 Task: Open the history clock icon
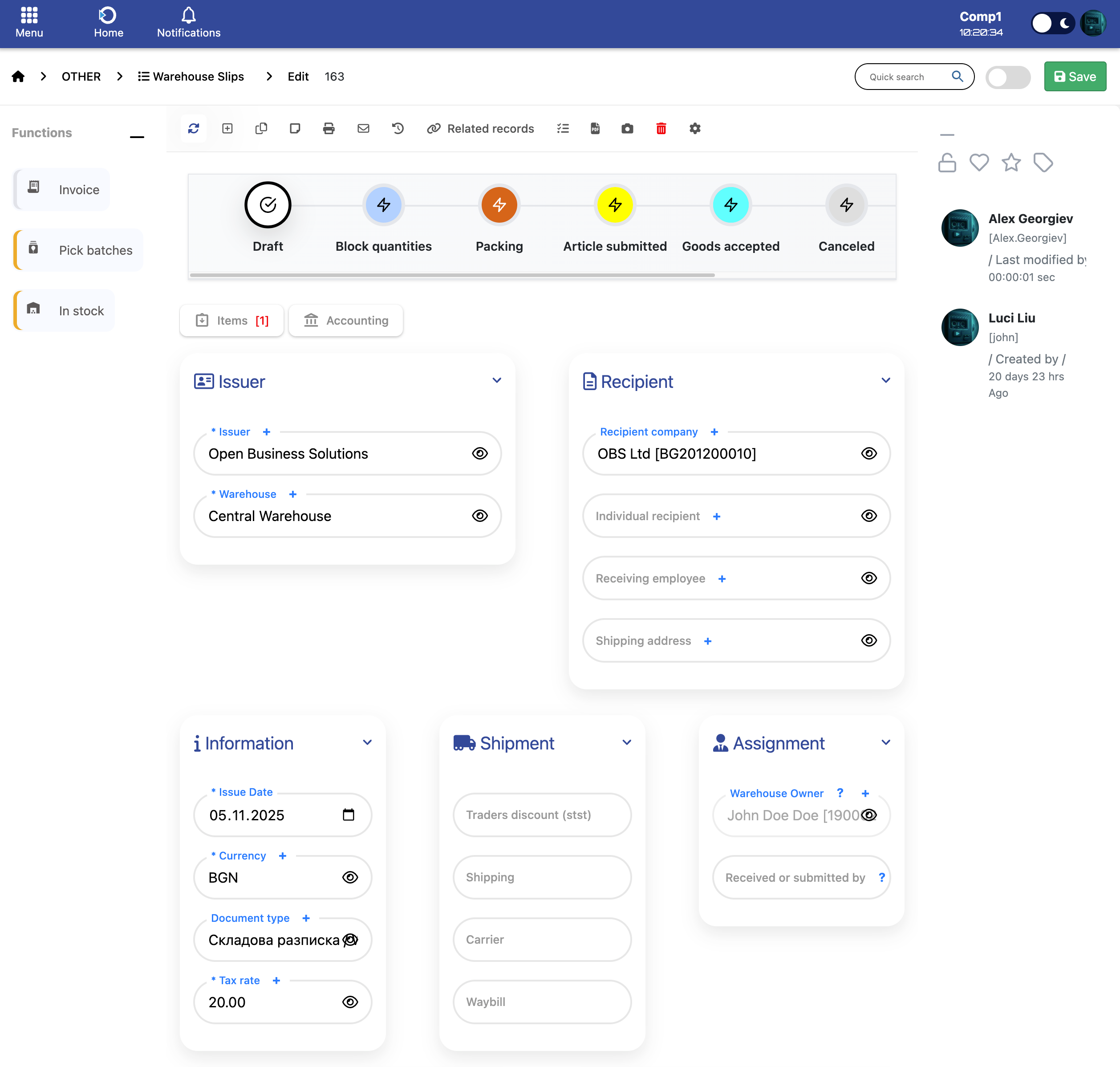pyautogui.click(x=398, y=129)
